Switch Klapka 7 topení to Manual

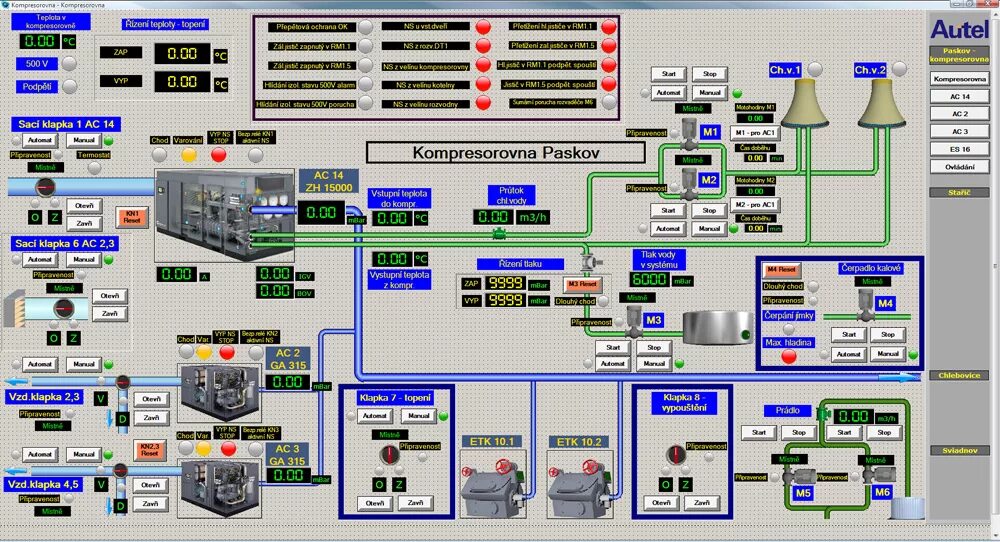418,415
